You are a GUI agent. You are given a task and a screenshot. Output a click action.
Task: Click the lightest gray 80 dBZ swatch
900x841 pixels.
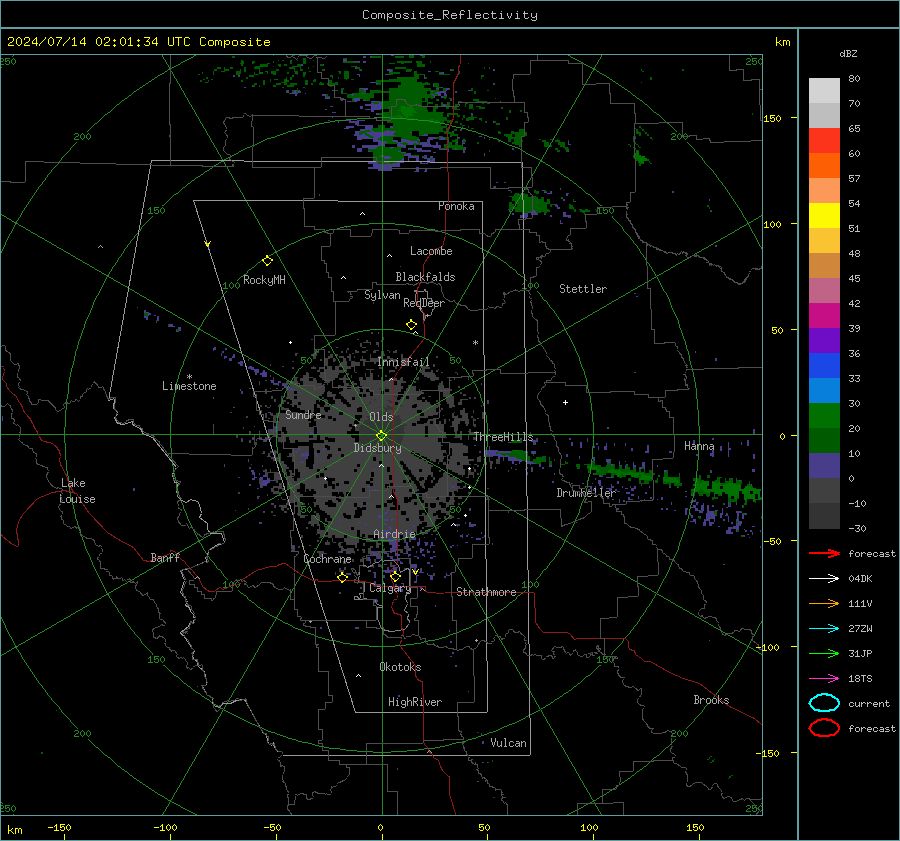[x=824, y=90]
